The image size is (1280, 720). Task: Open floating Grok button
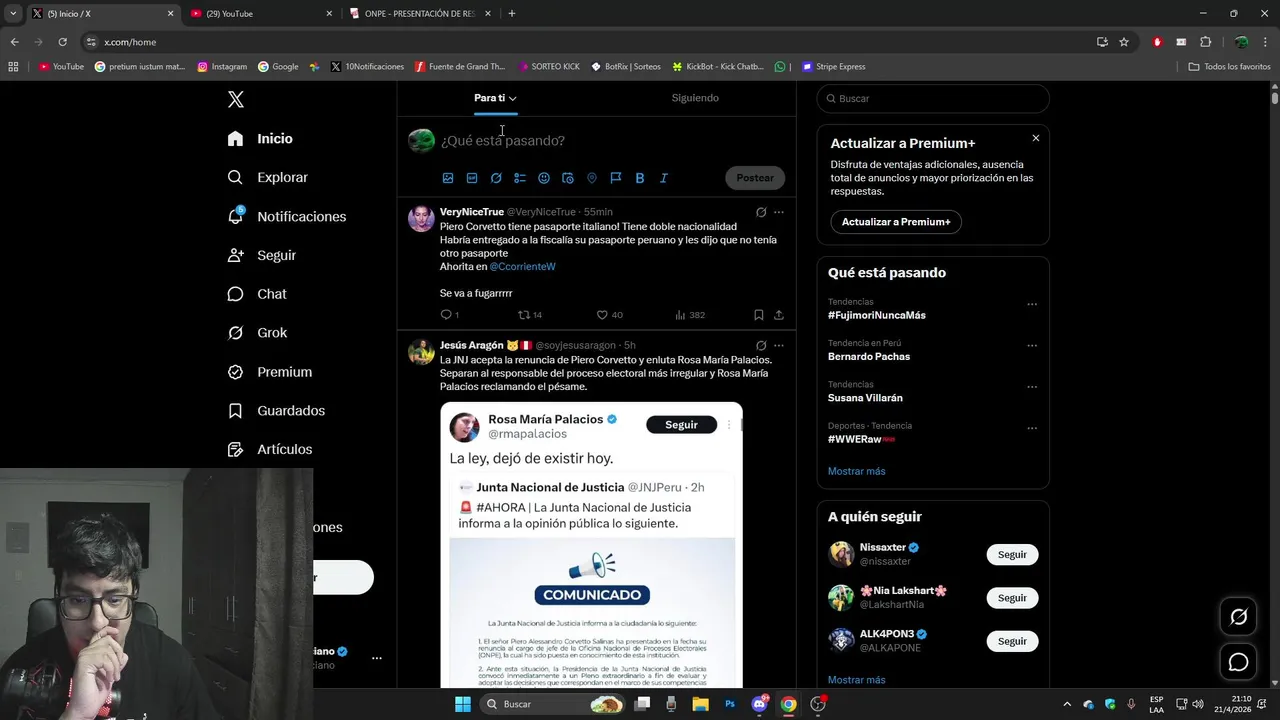(1238, 617)
